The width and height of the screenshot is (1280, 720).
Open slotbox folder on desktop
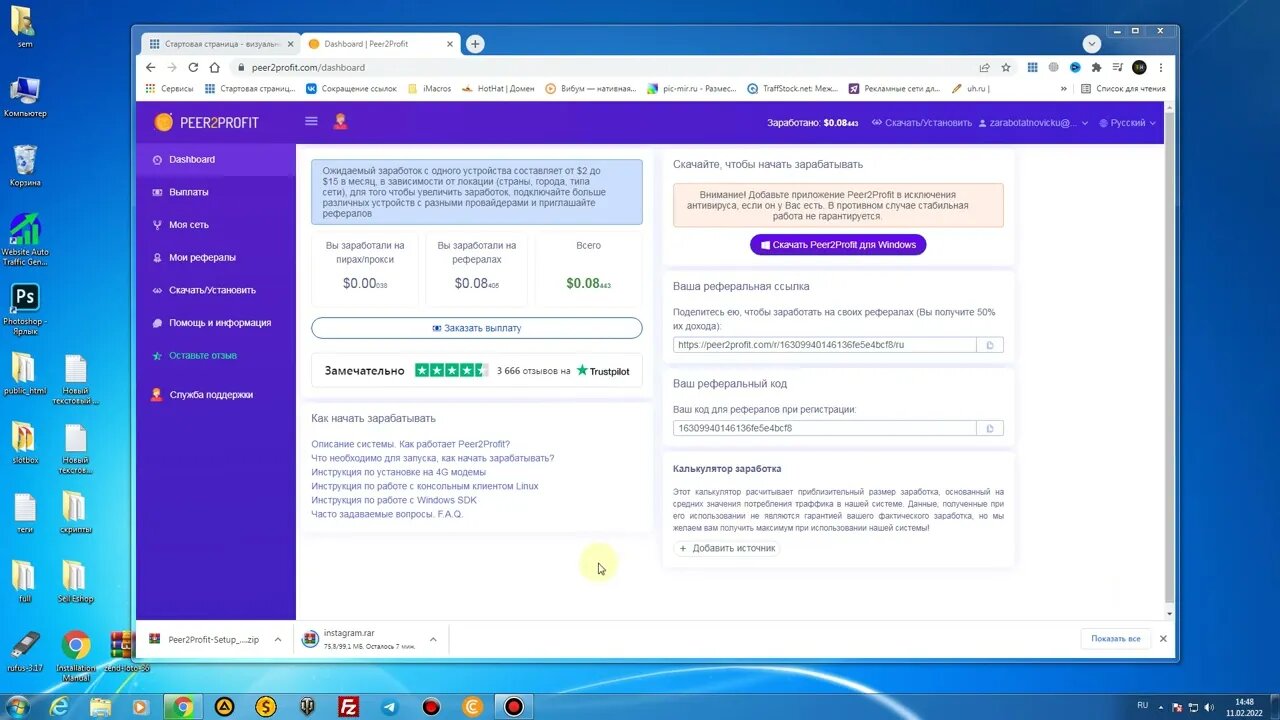[24, 444]
